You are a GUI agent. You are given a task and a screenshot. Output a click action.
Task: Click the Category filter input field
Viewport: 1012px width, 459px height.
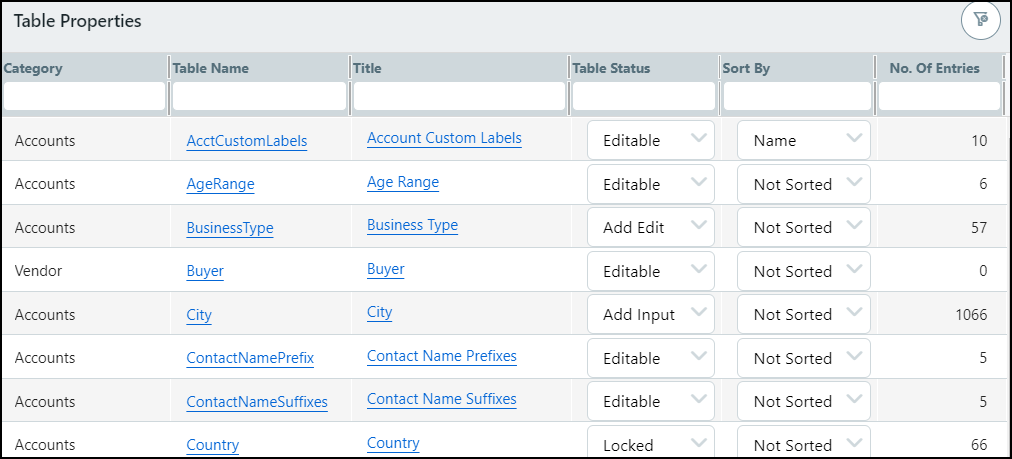pyautogui.click(x=84, y=96)
